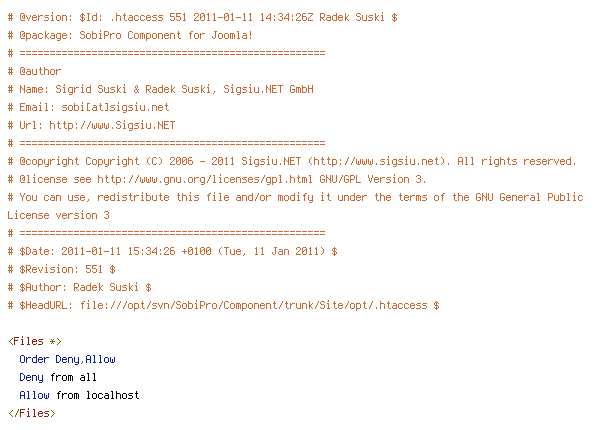The width and height of the screenshot is (600, 430).
Task: Click the Deny from all directive
Action: click(x=58, y=377)
